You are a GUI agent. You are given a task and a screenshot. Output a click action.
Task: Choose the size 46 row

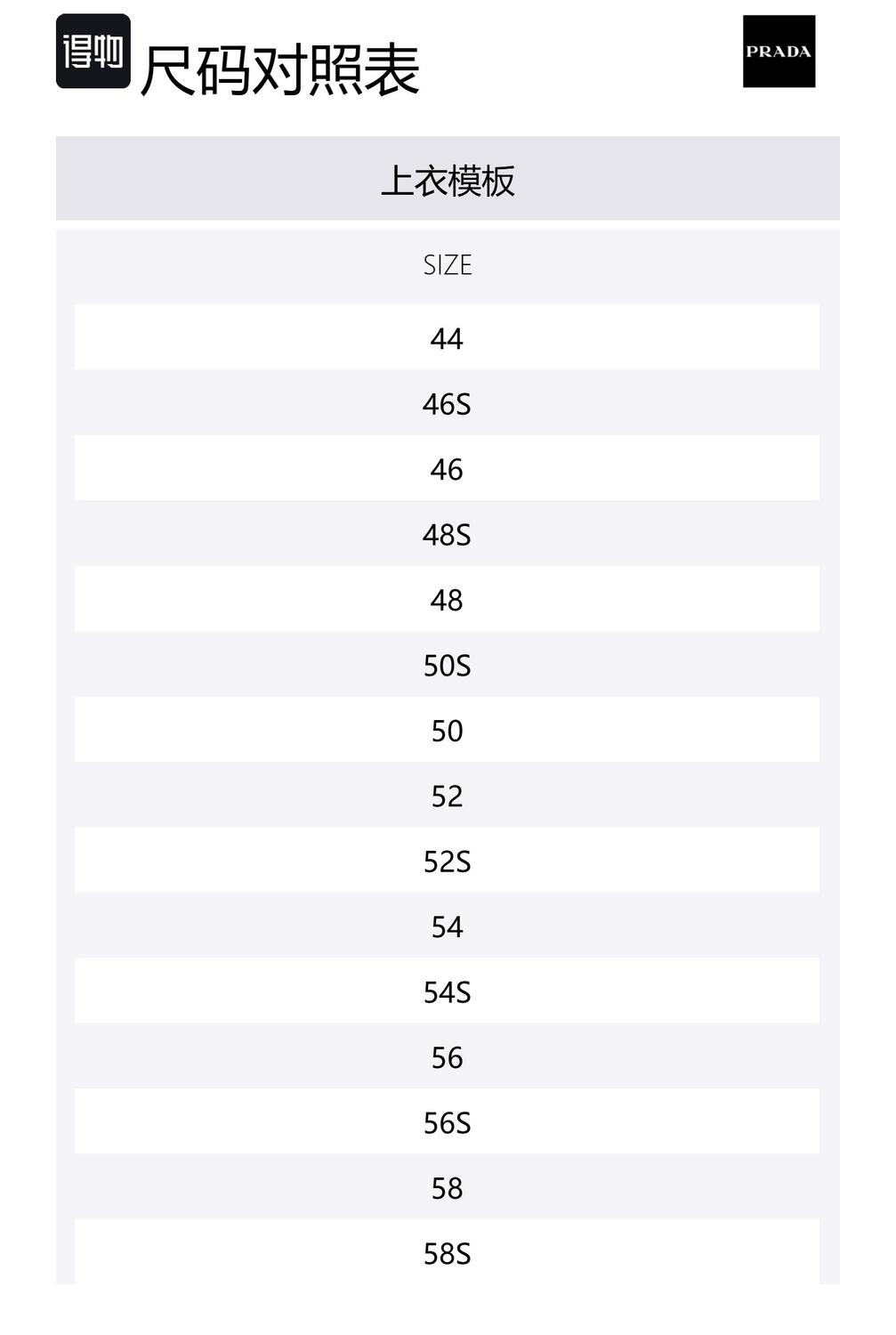447,469
